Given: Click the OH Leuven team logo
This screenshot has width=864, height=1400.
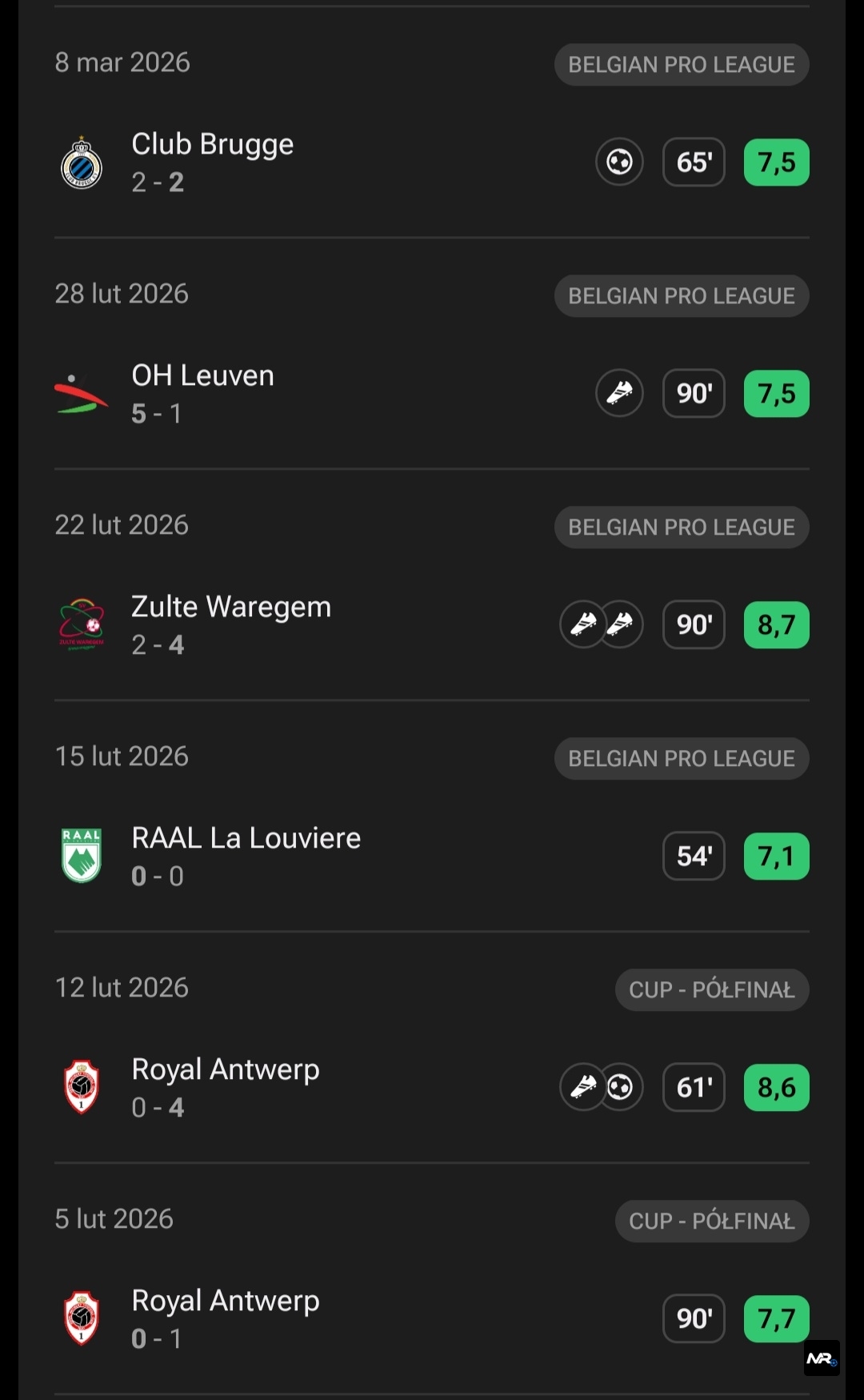Looking at the screenshot, I should pos(82,394).
